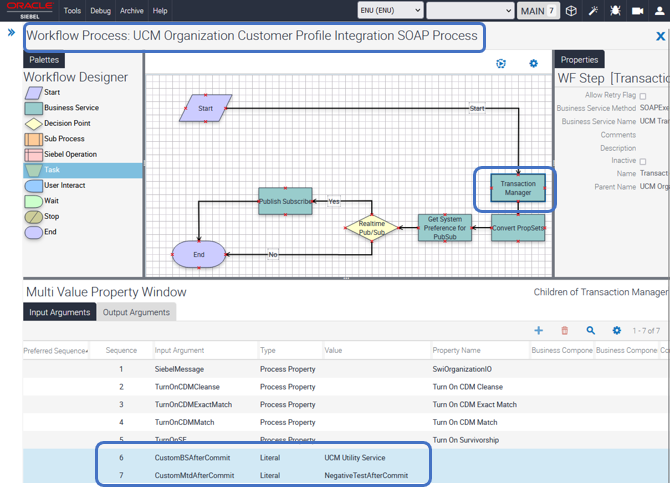The image size is (670, 487).
Task: Switch to the Input Arguments tab
Action: [59, 312]
